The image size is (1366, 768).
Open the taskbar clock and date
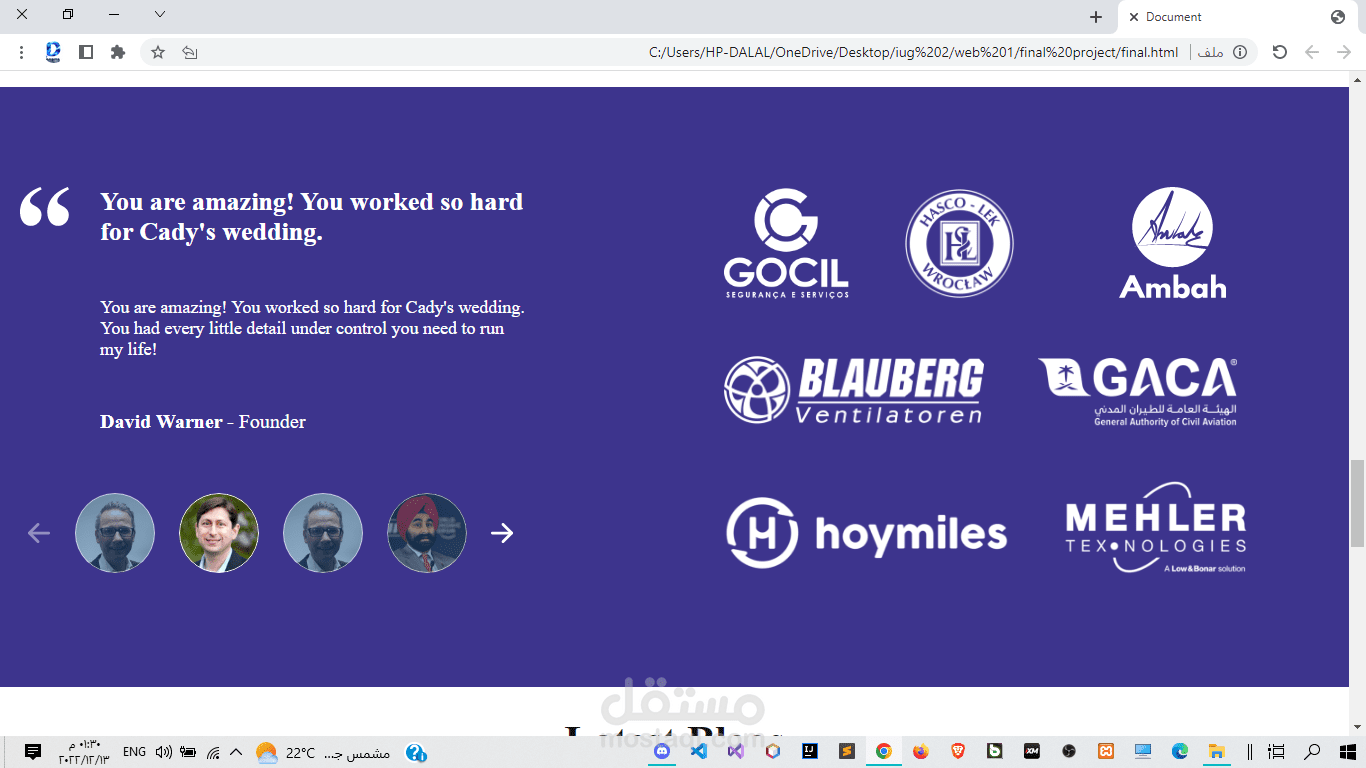point(84,752)
